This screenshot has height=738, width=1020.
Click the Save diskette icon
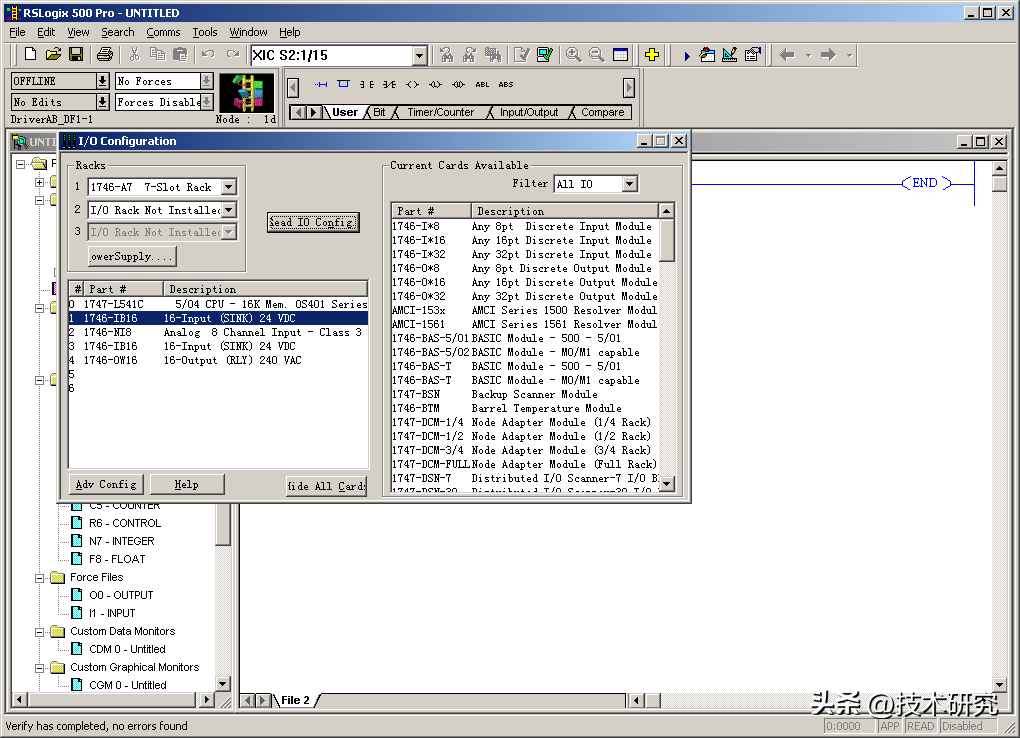75,55
